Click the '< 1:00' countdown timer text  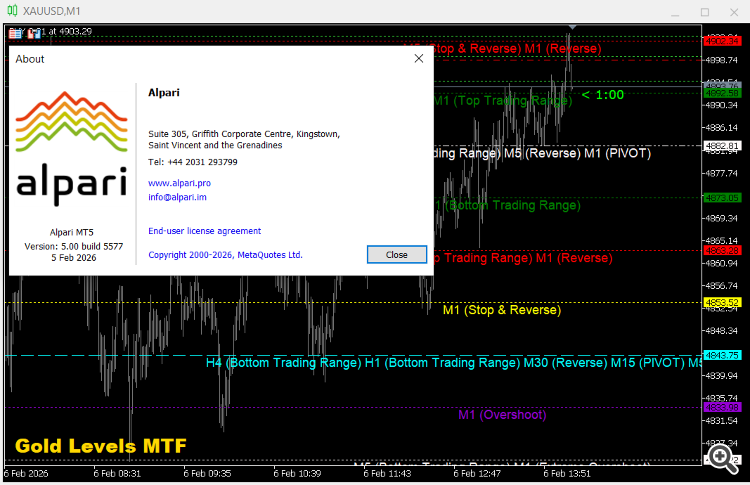click(x=603, y=95)
